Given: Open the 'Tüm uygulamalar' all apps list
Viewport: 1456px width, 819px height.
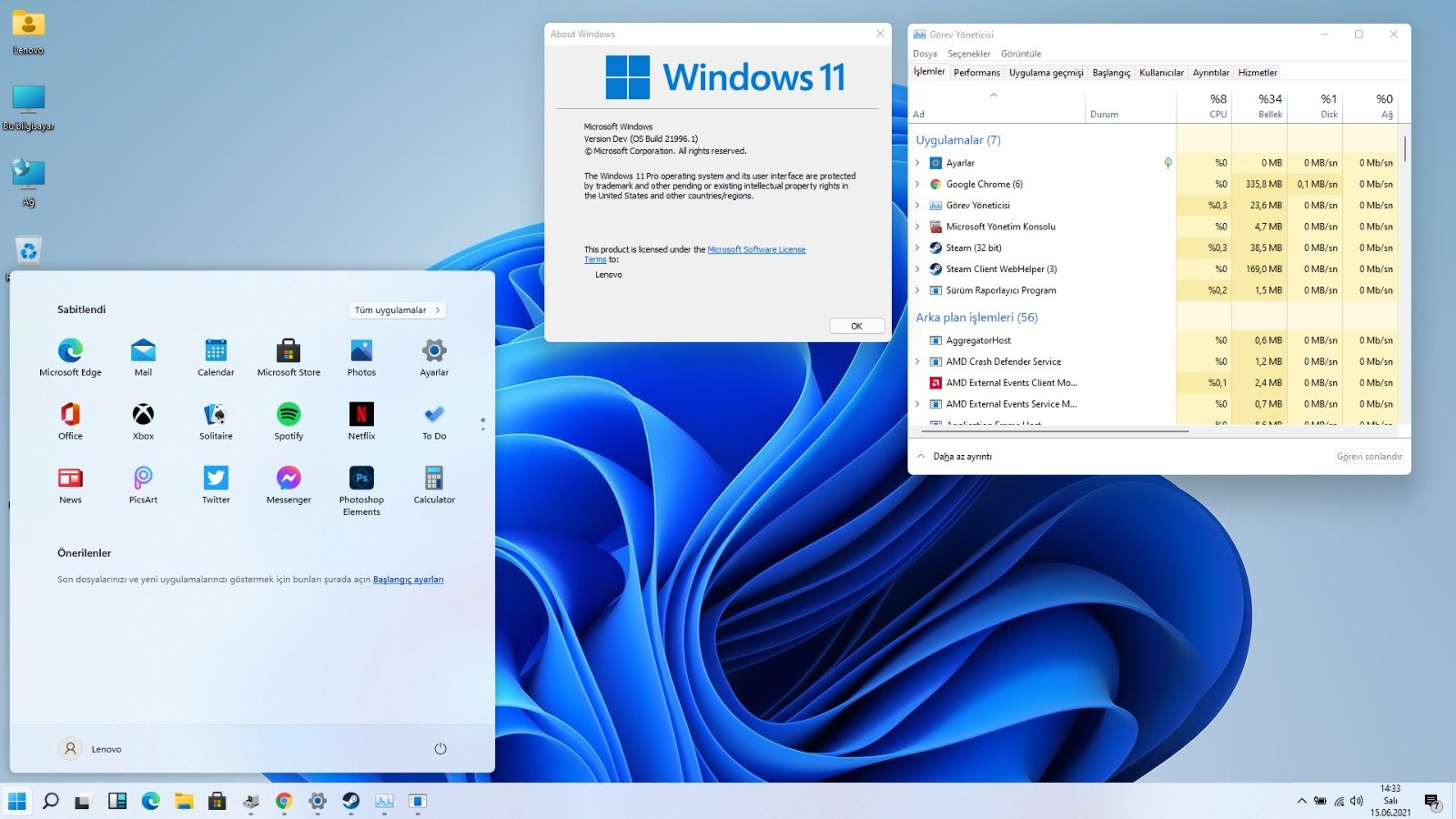Looking at the screenshot, I should [397, 310].
